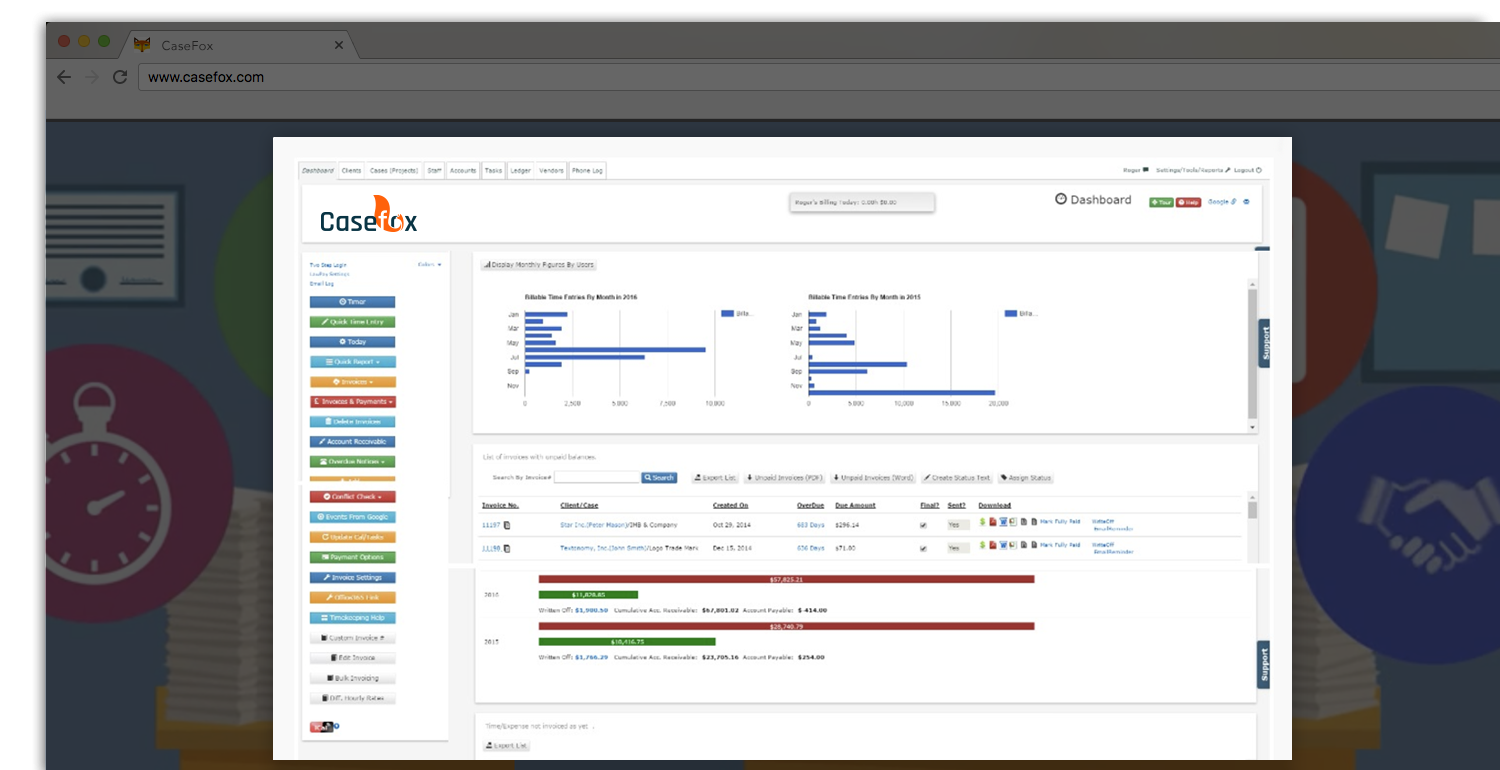1500x770 pixels.
Task: Open the email icon near the Google link
Action: 1246,202
